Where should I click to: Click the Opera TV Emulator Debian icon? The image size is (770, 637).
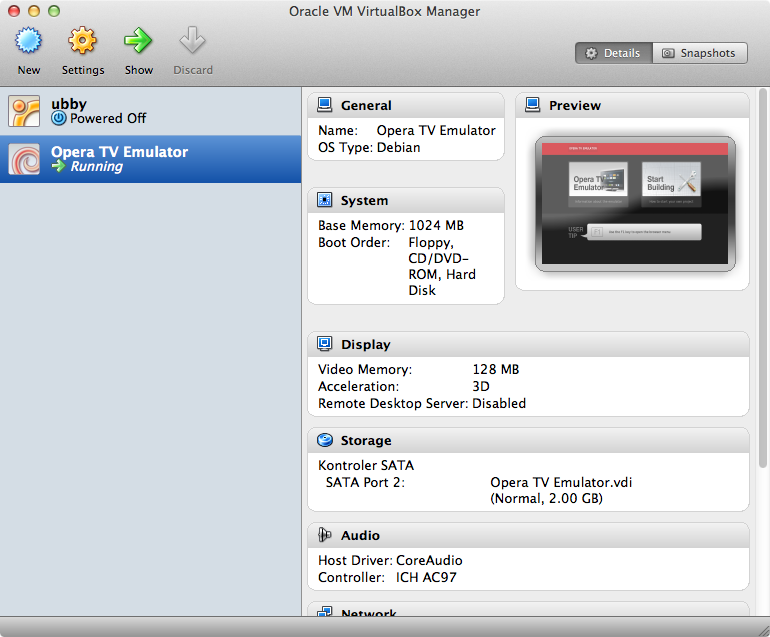point(25,160)
